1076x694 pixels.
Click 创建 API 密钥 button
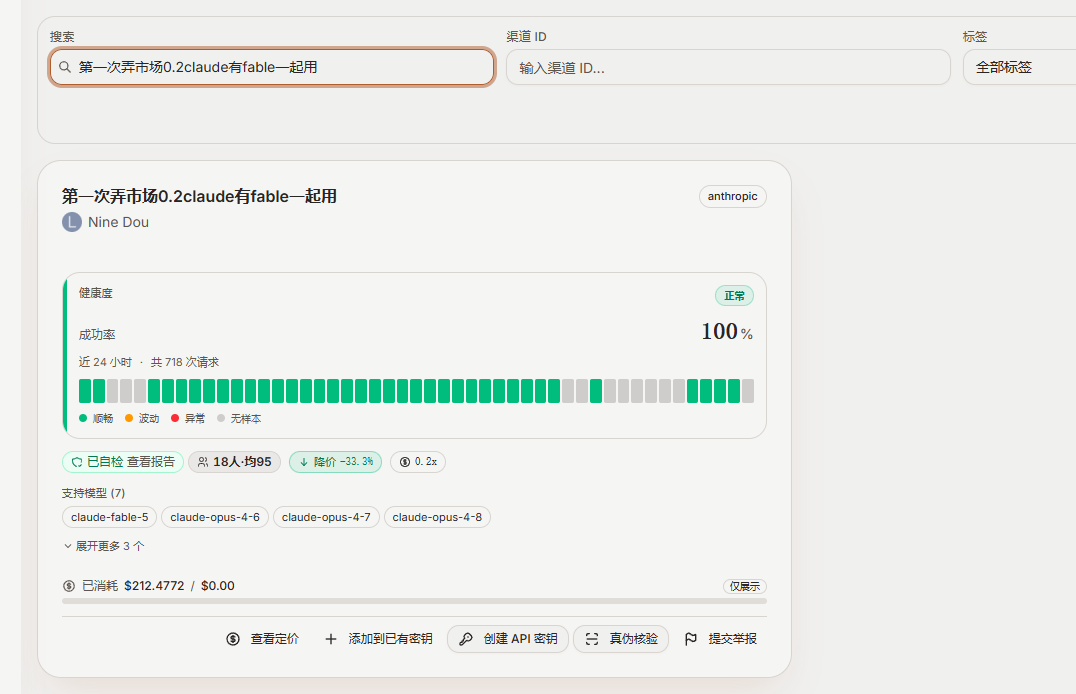[x=508, y=639]
